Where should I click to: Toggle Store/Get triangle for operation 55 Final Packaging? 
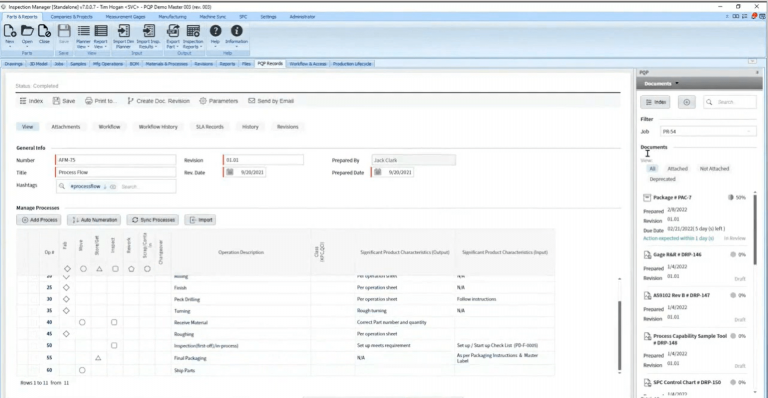pyautogui.click(x=98, y=358)
